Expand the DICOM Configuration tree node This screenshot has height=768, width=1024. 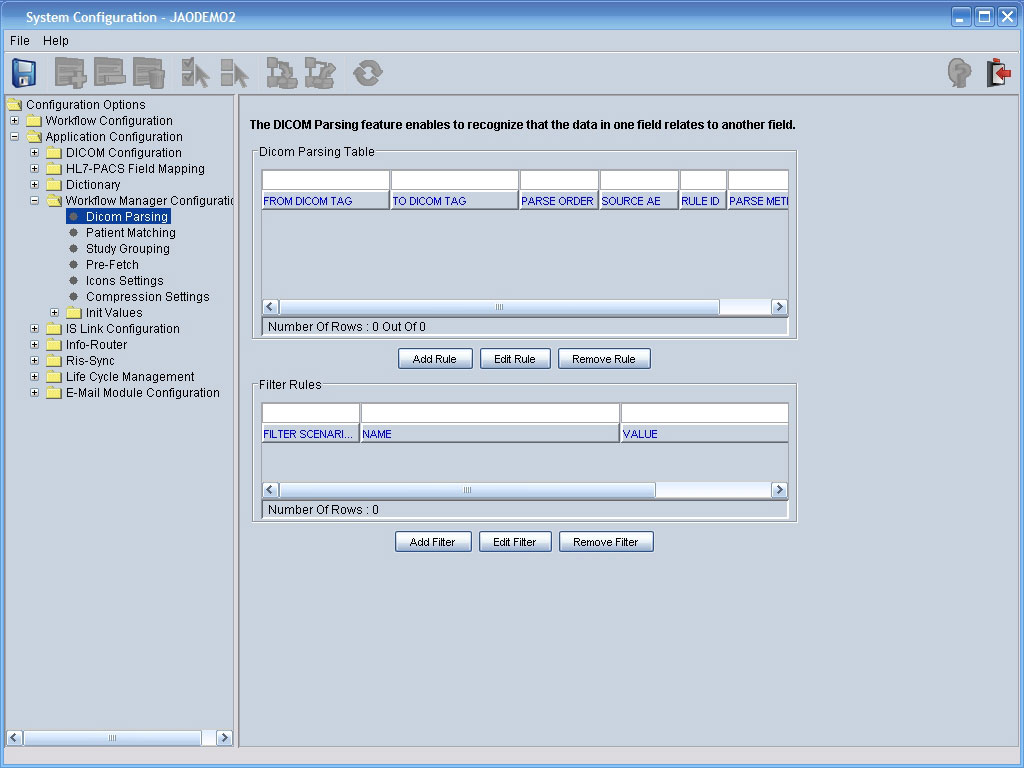click(35, 153)
